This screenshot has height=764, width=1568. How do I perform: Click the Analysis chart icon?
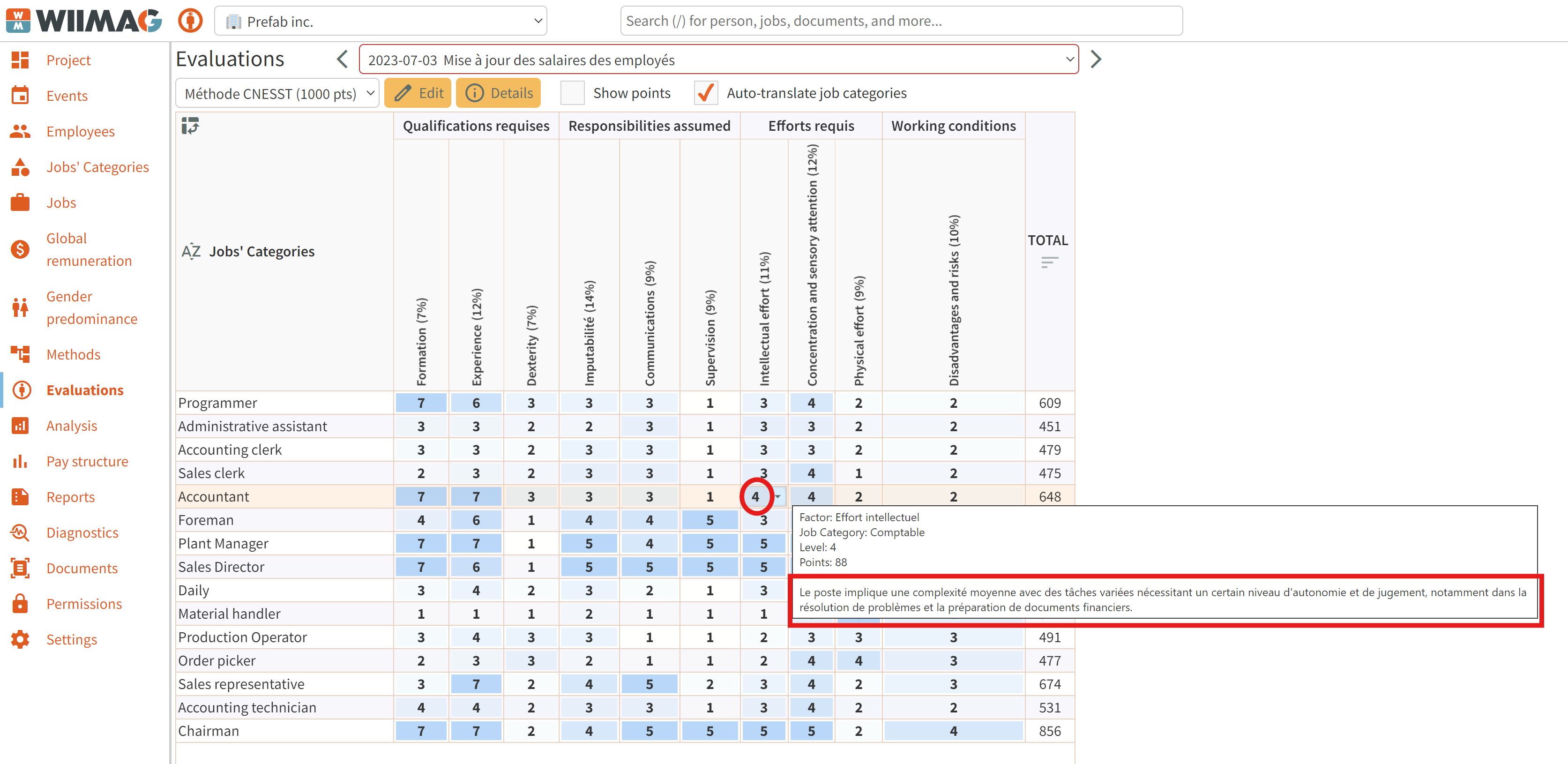click(20, 426)
